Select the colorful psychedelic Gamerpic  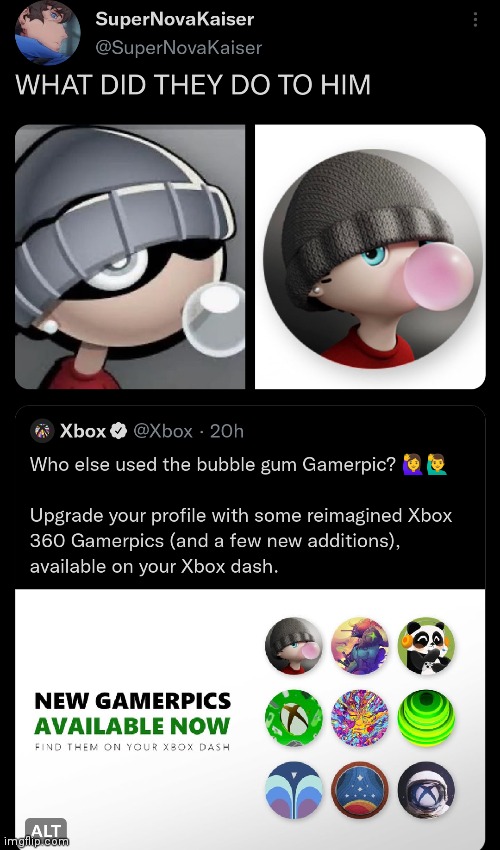[360, 718]
